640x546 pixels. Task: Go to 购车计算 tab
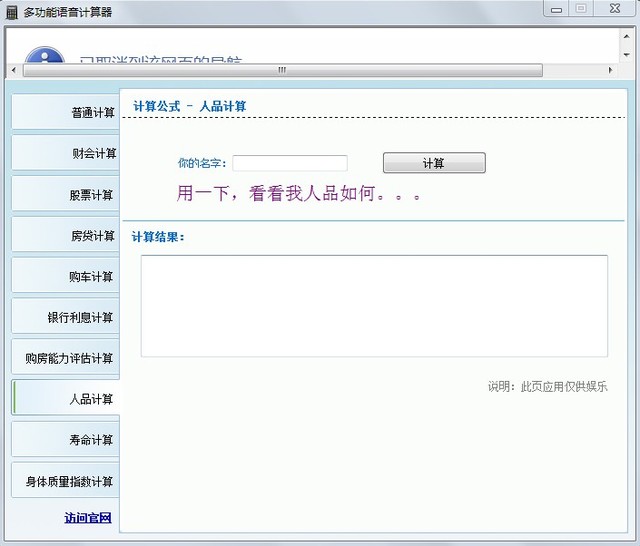pos(66,276)
